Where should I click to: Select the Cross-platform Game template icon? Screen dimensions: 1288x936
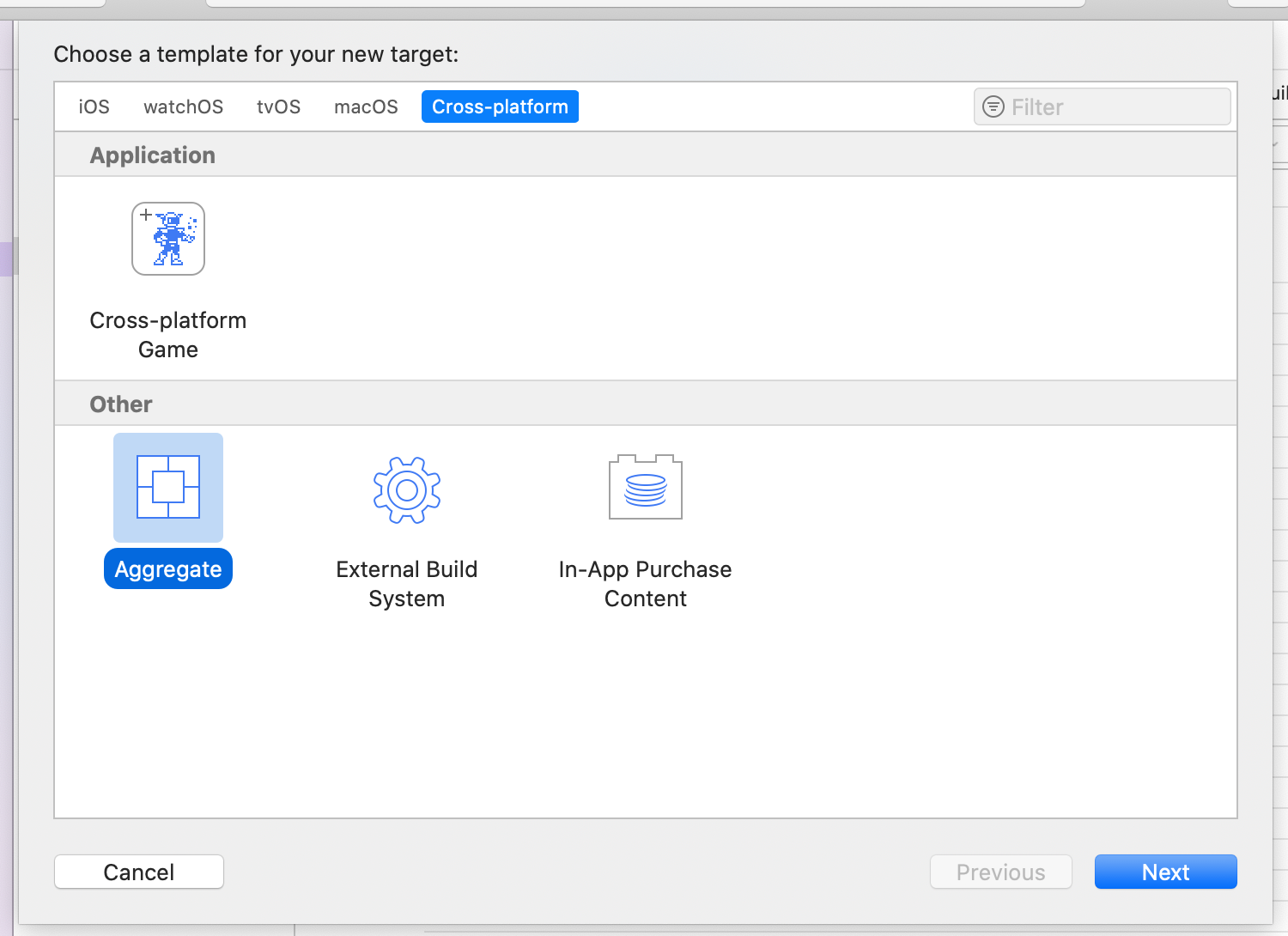[168, 239]
